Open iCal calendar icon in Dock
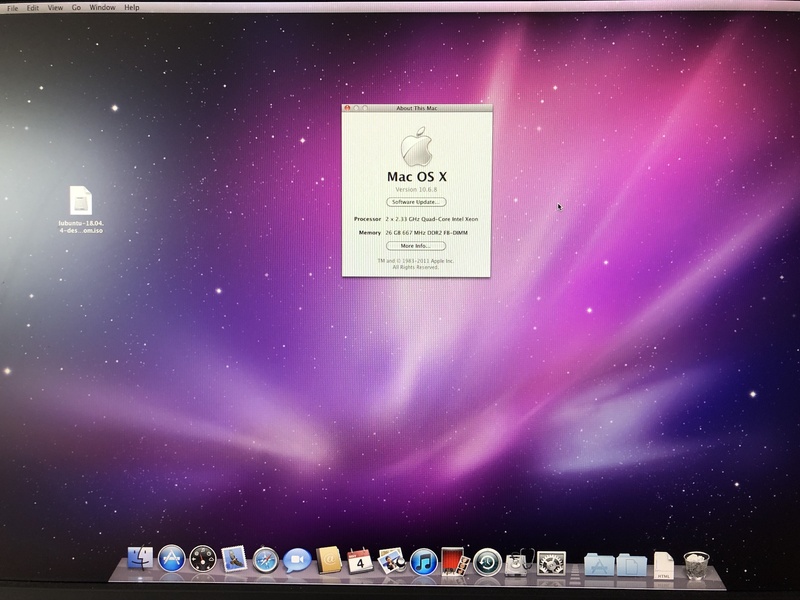 click(x=360, y=561)
